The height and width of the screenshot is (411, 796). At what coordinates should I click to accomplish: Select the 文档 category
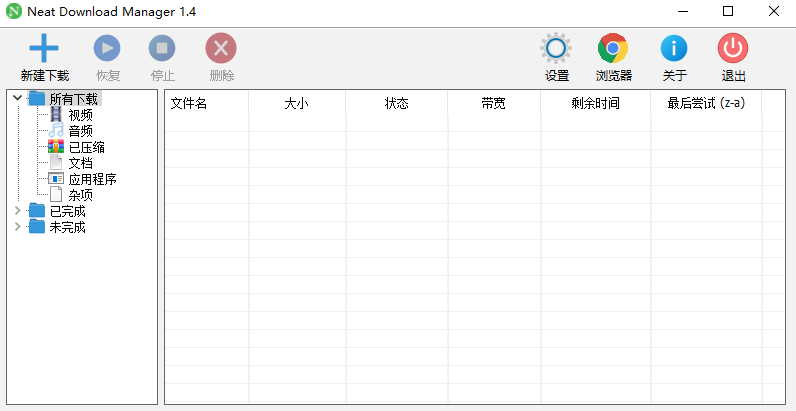pyautogui.click(x=80, y=163)
